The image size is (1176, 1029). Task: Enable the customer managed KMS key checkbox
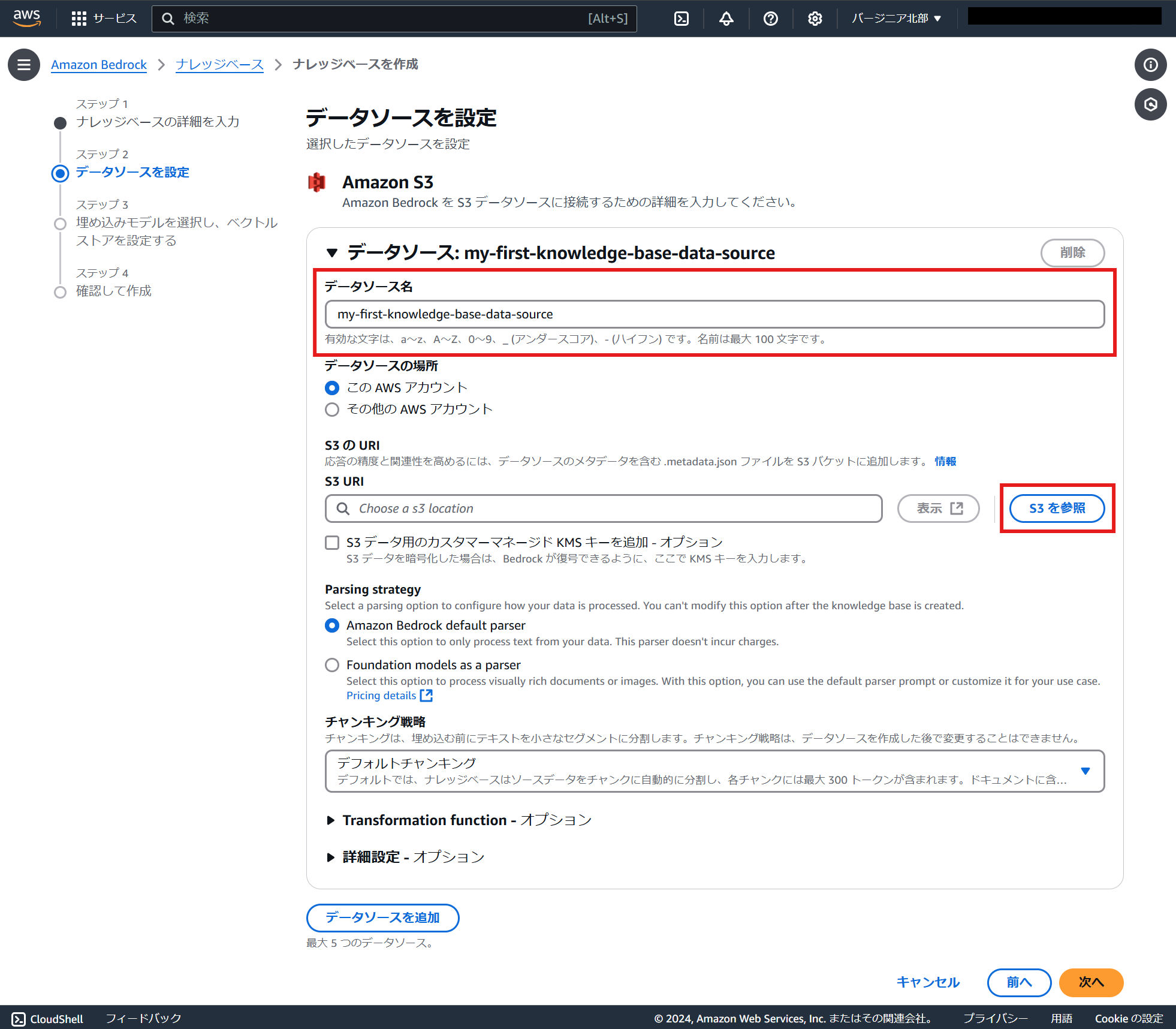(332, 543)
